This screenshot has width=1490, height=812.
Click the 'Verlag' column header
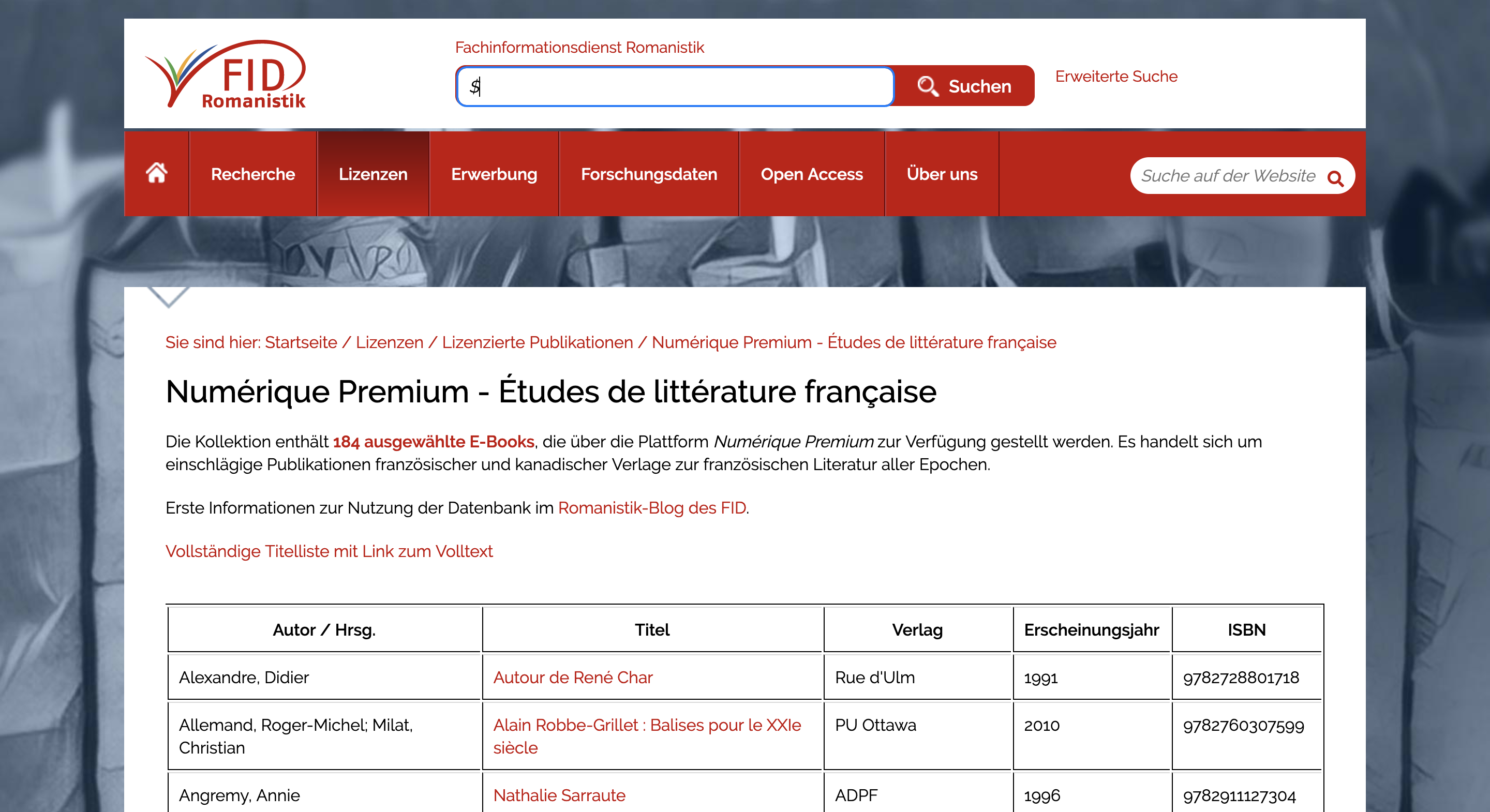917,630
